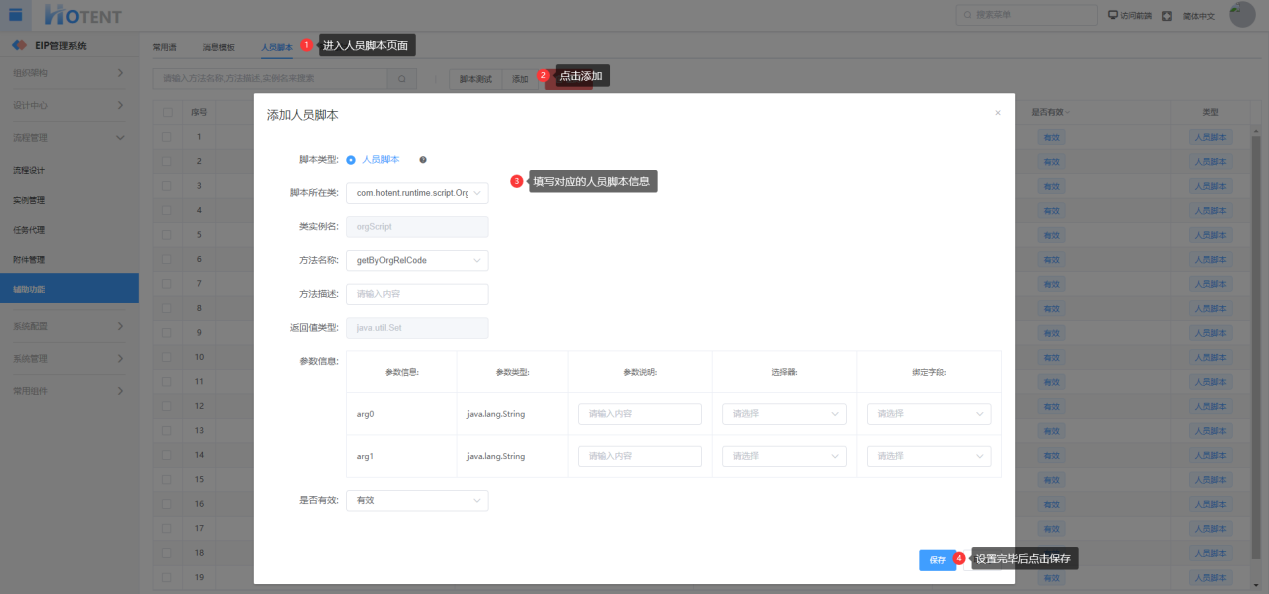Expand the 系统配置 sidebar menu
The height and width of the screenshot is (594, 1269).
[69, 326]
